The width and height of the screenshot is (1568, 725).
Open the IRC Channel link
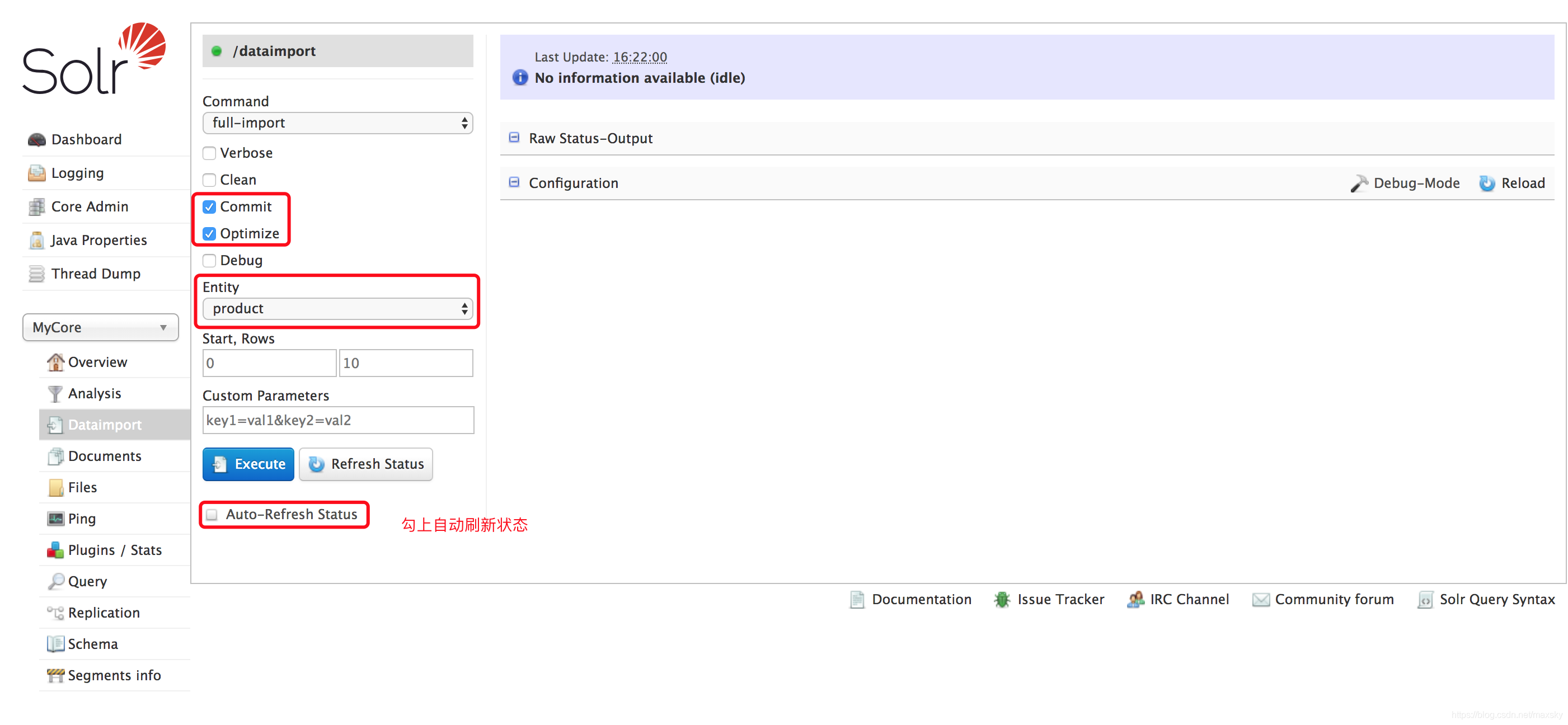(1189, 600)
